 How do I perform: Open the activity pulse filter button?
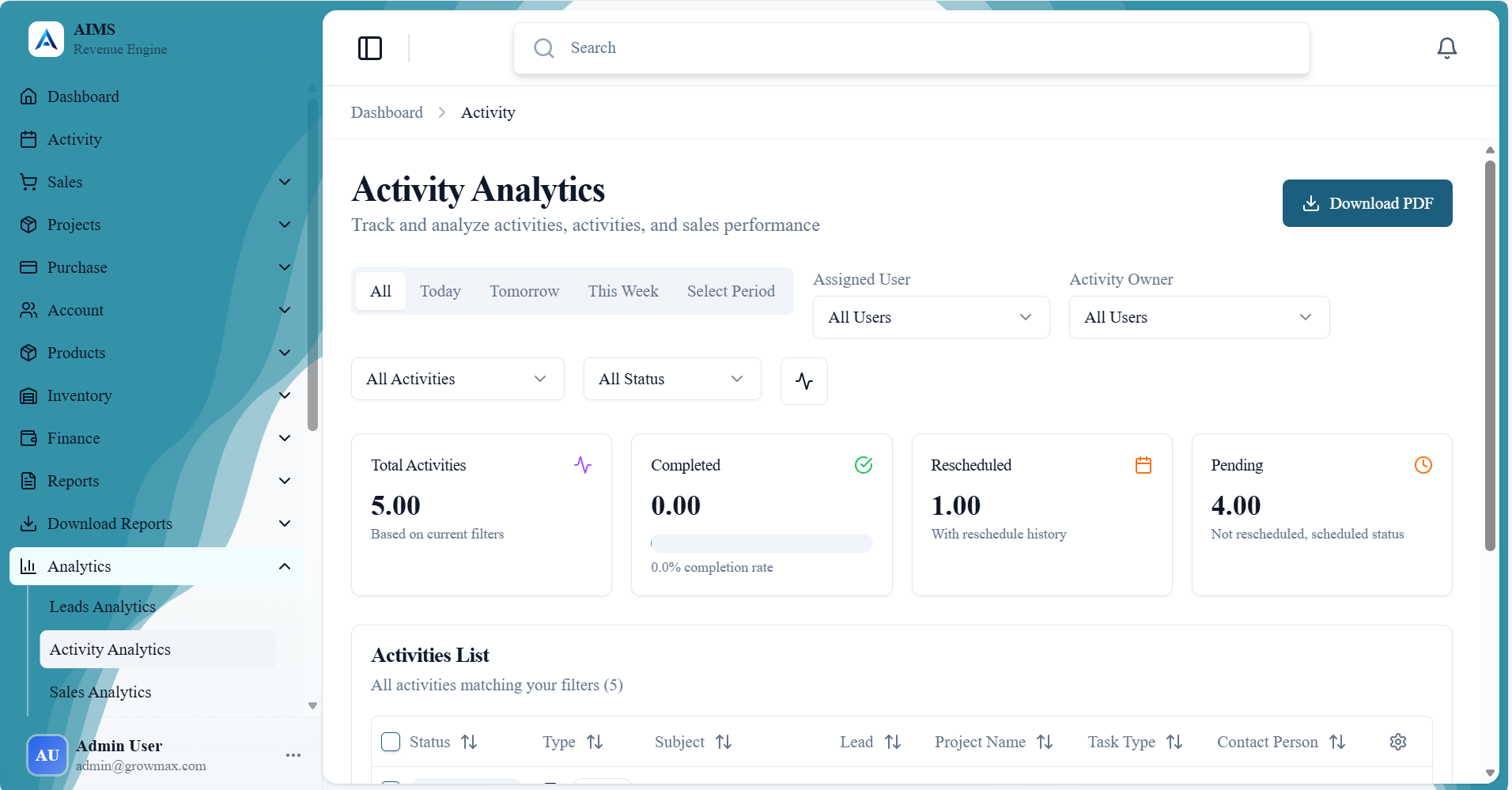click(803, 381)
